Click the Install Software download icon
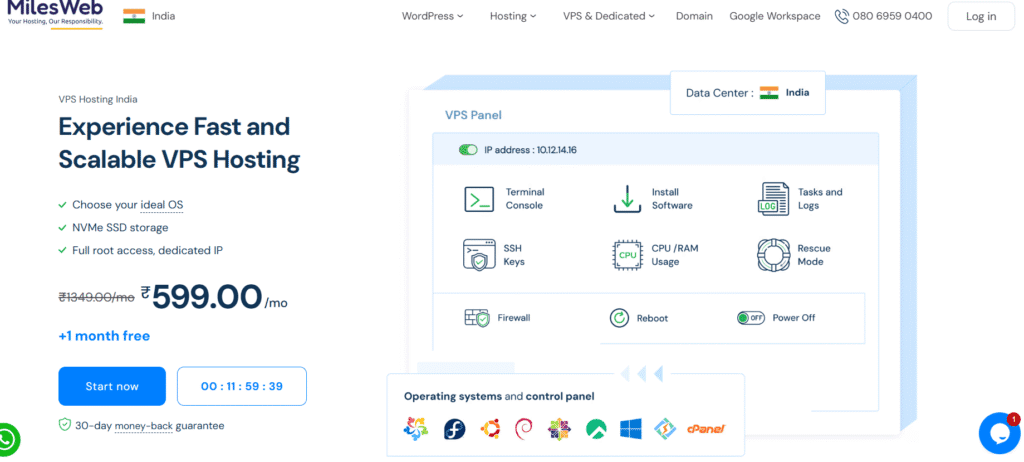 pos(628,199)
